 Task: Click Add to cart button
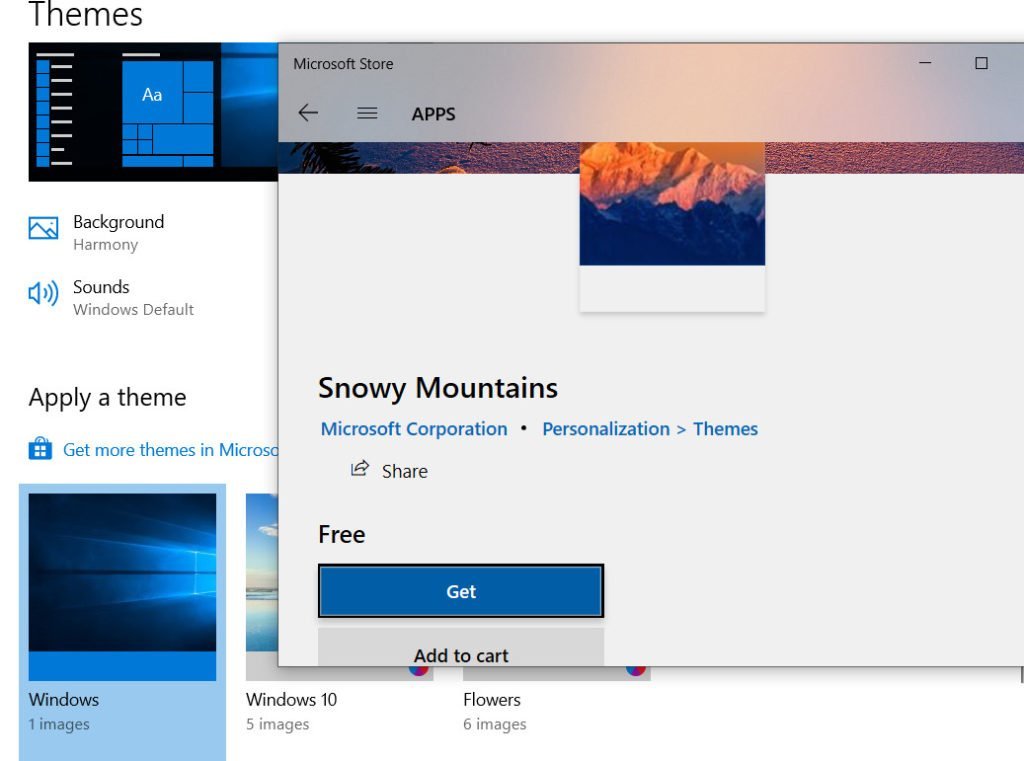[x=461, y=648]
